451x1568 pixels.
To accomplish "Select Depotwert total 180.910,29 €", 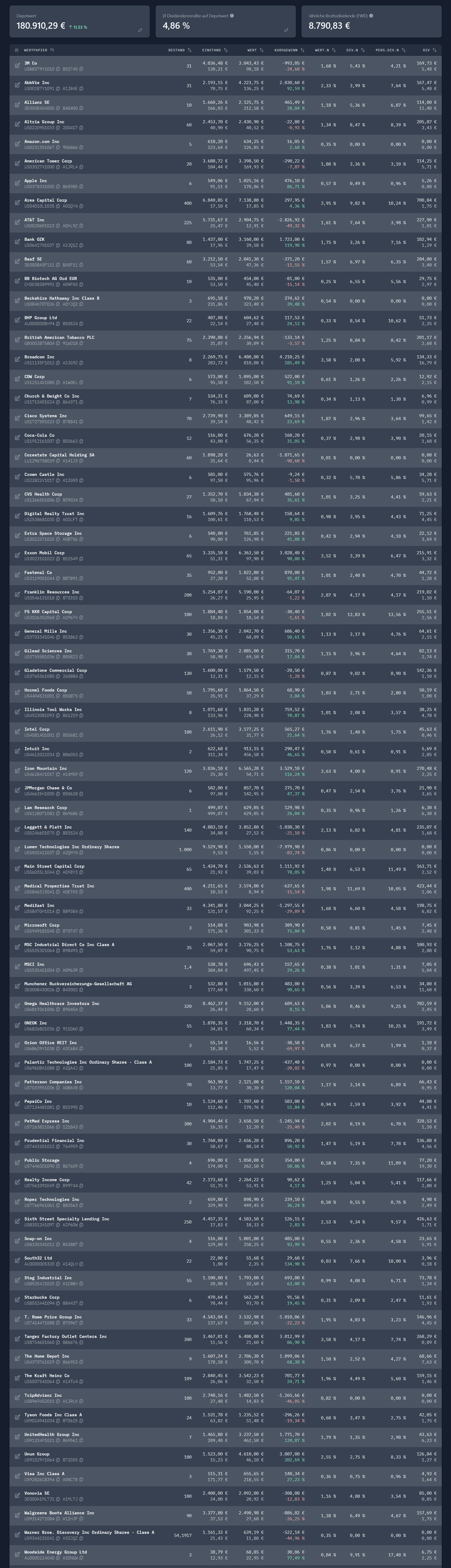I will (x=41, y=26).
